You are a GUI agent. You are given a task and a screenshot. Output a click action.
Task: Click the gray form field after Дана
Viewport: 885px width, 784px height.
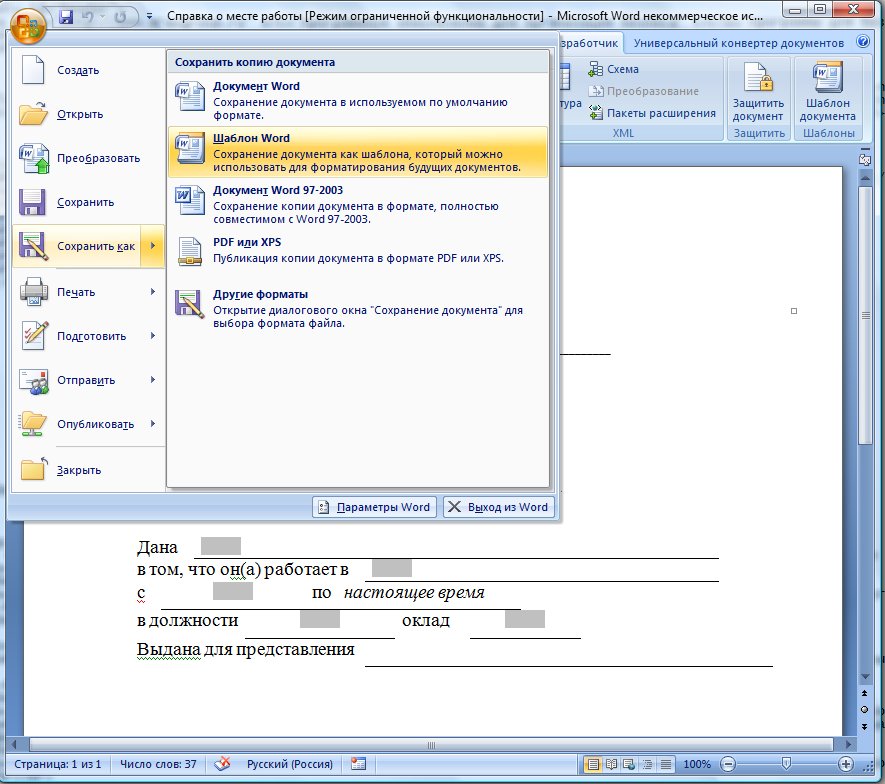pos(221,546)
